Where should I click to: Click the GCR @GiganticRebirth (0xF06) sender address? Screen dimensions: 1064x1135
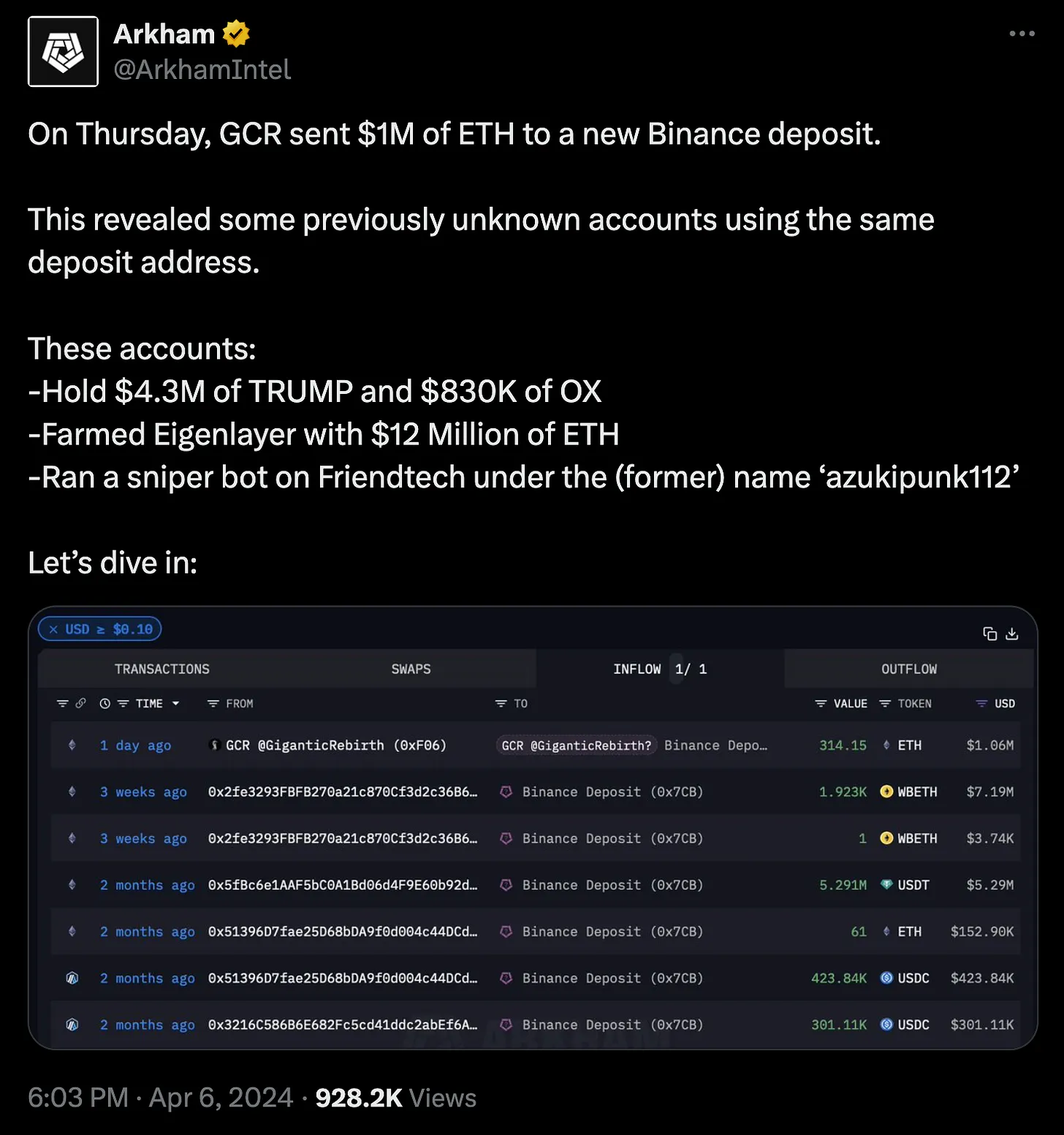[335, 745]
